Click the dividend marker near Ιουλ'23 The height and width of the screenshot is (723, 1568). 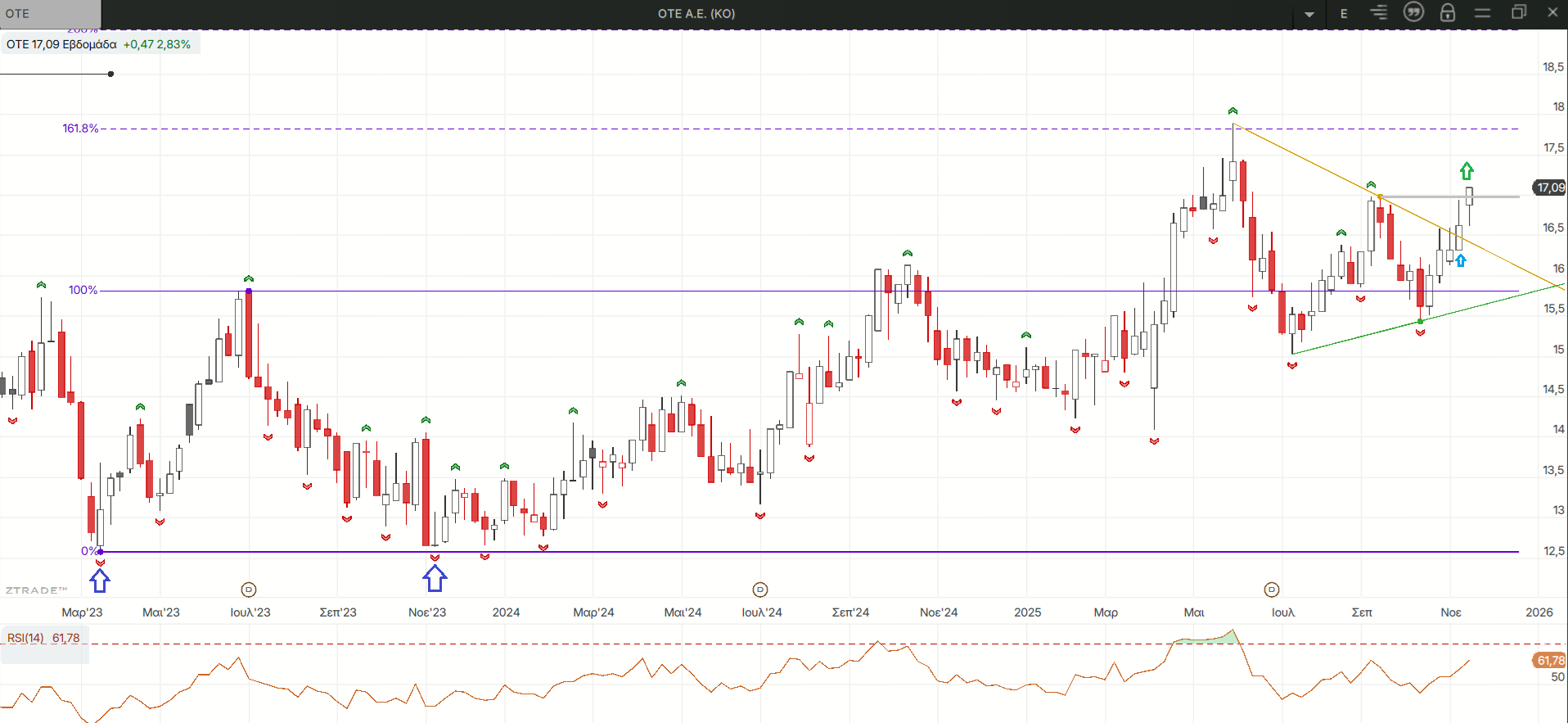pyautogui.click(x=249, y=590)
